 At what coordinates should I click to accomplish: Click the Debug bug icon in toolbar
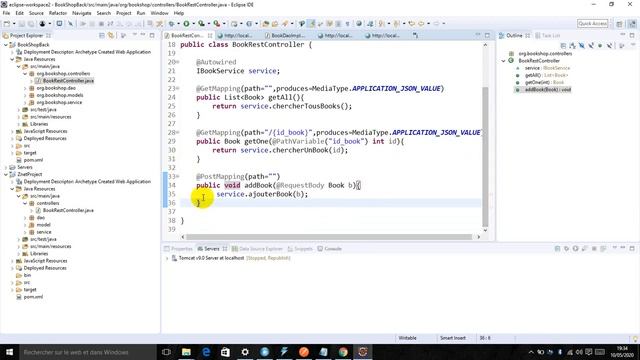pos(171,24)
